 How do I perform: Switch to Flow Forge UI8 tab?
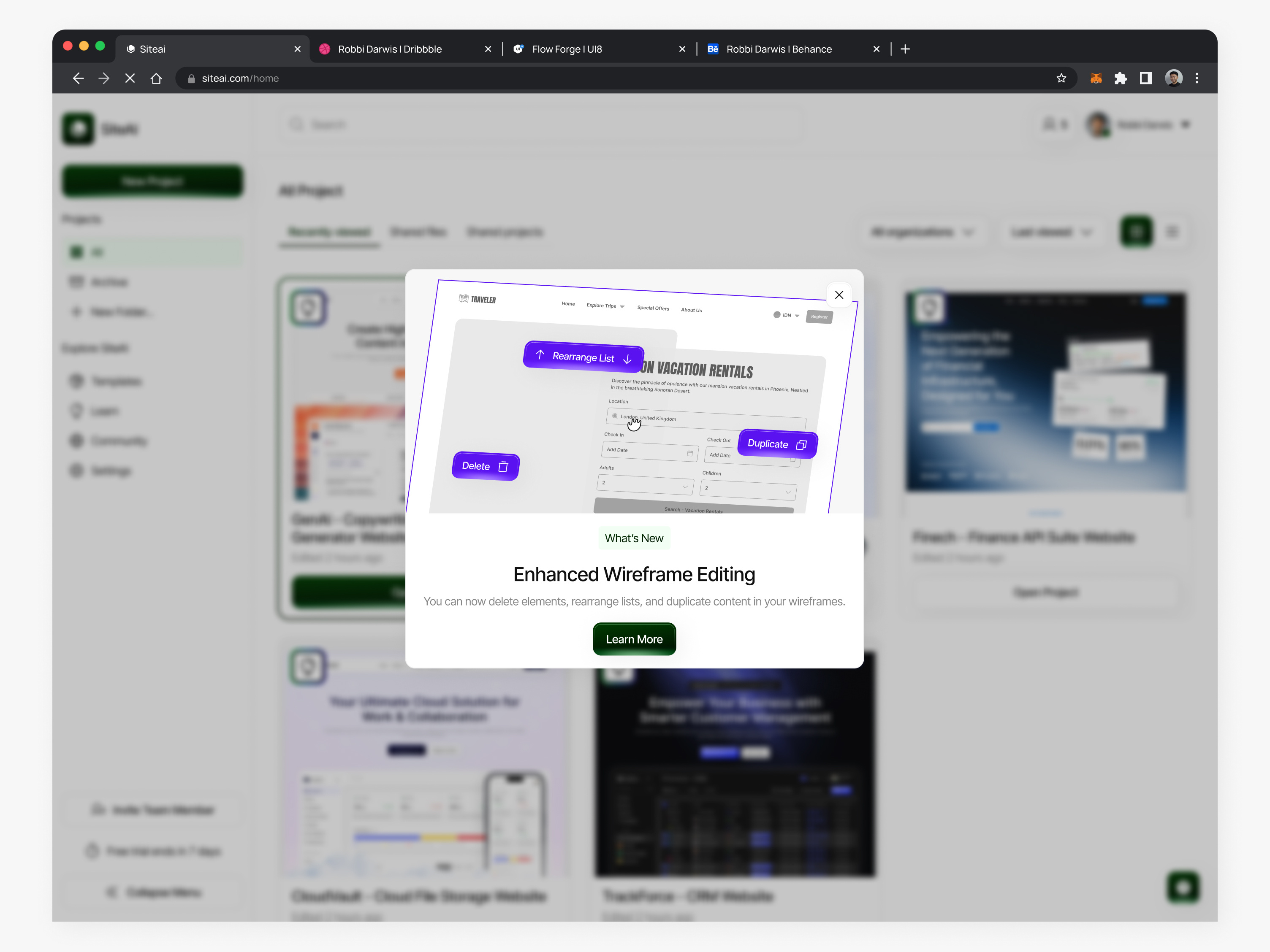pos(567,49)
